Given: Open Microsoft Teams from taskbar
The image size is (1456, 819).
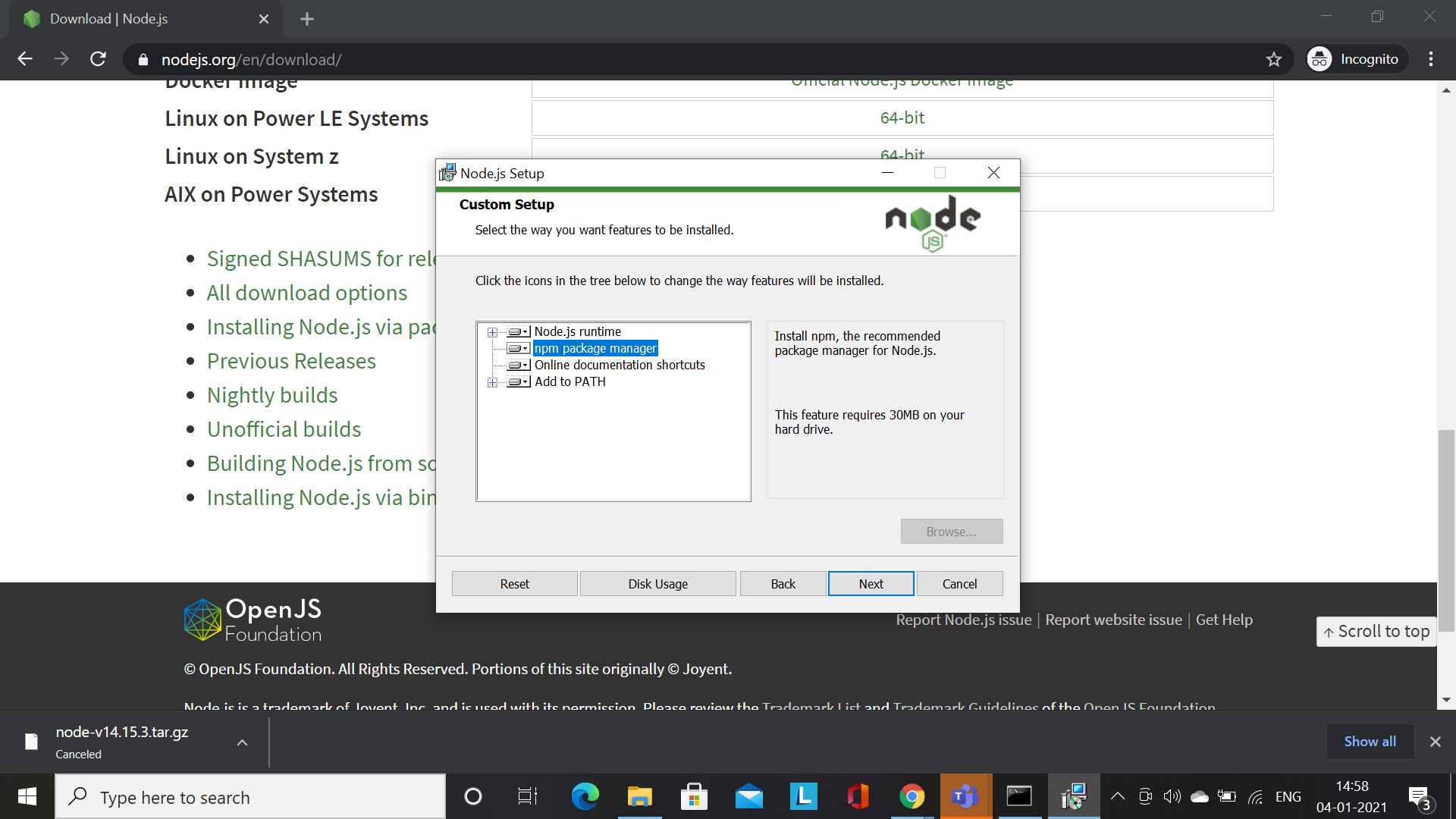Looking at the screenshot, I should point(965,797).
